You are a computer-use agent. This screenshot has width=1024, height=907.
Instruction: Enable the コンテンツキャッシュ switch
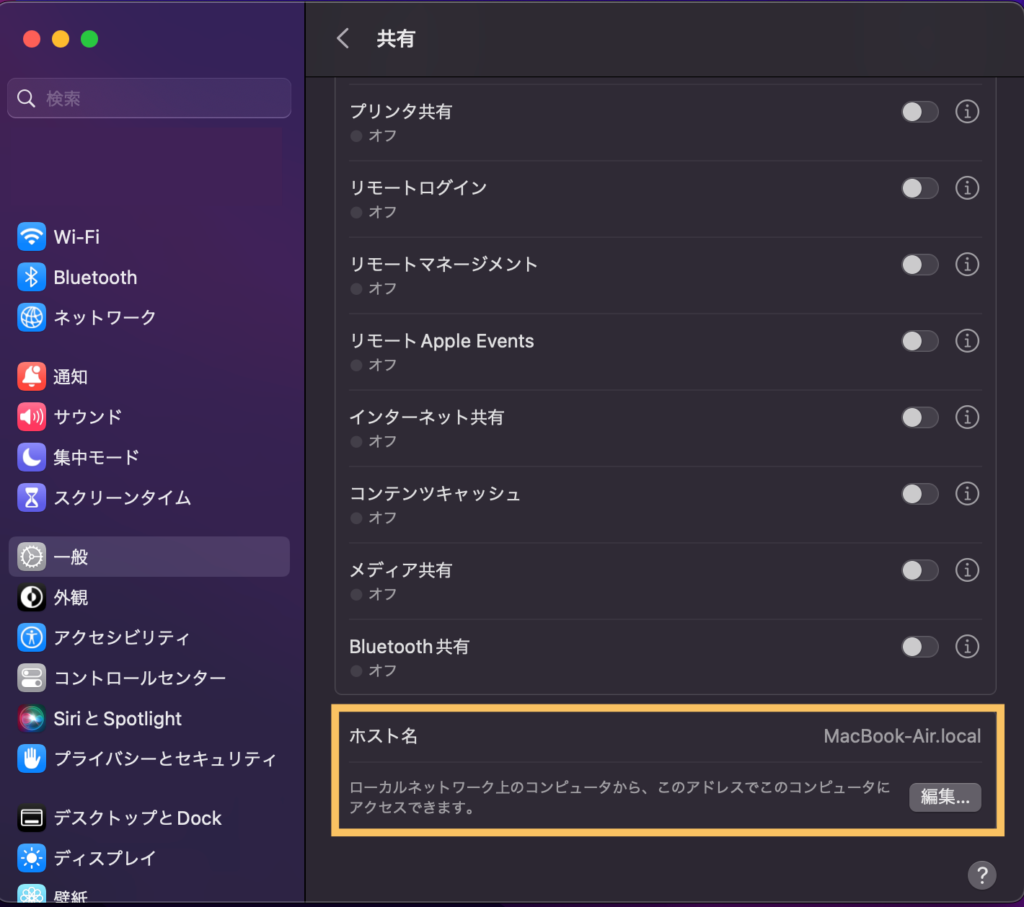point(920,494)
